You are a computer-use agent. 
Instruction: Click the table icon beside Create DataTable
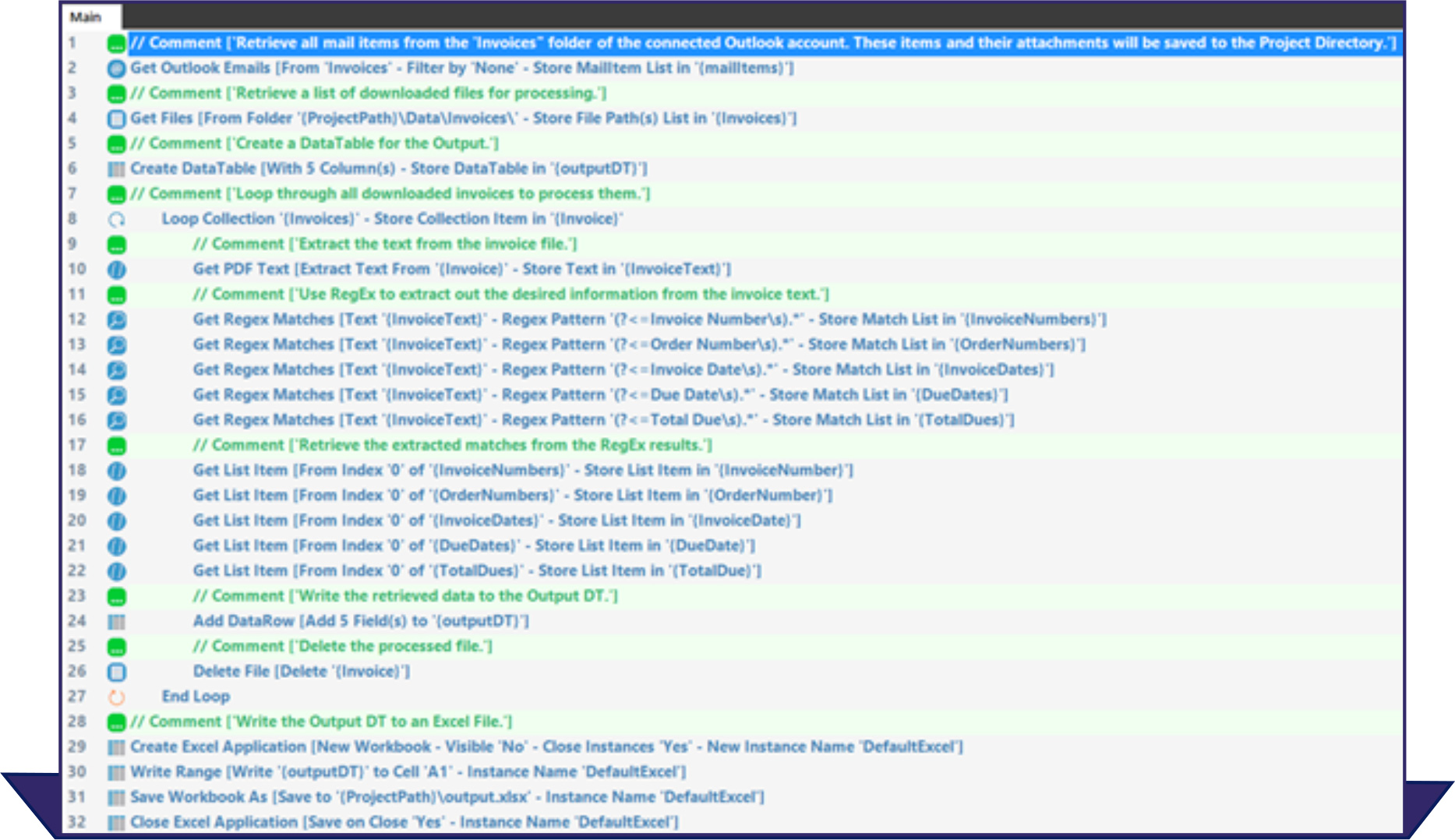tap(116, 169)
